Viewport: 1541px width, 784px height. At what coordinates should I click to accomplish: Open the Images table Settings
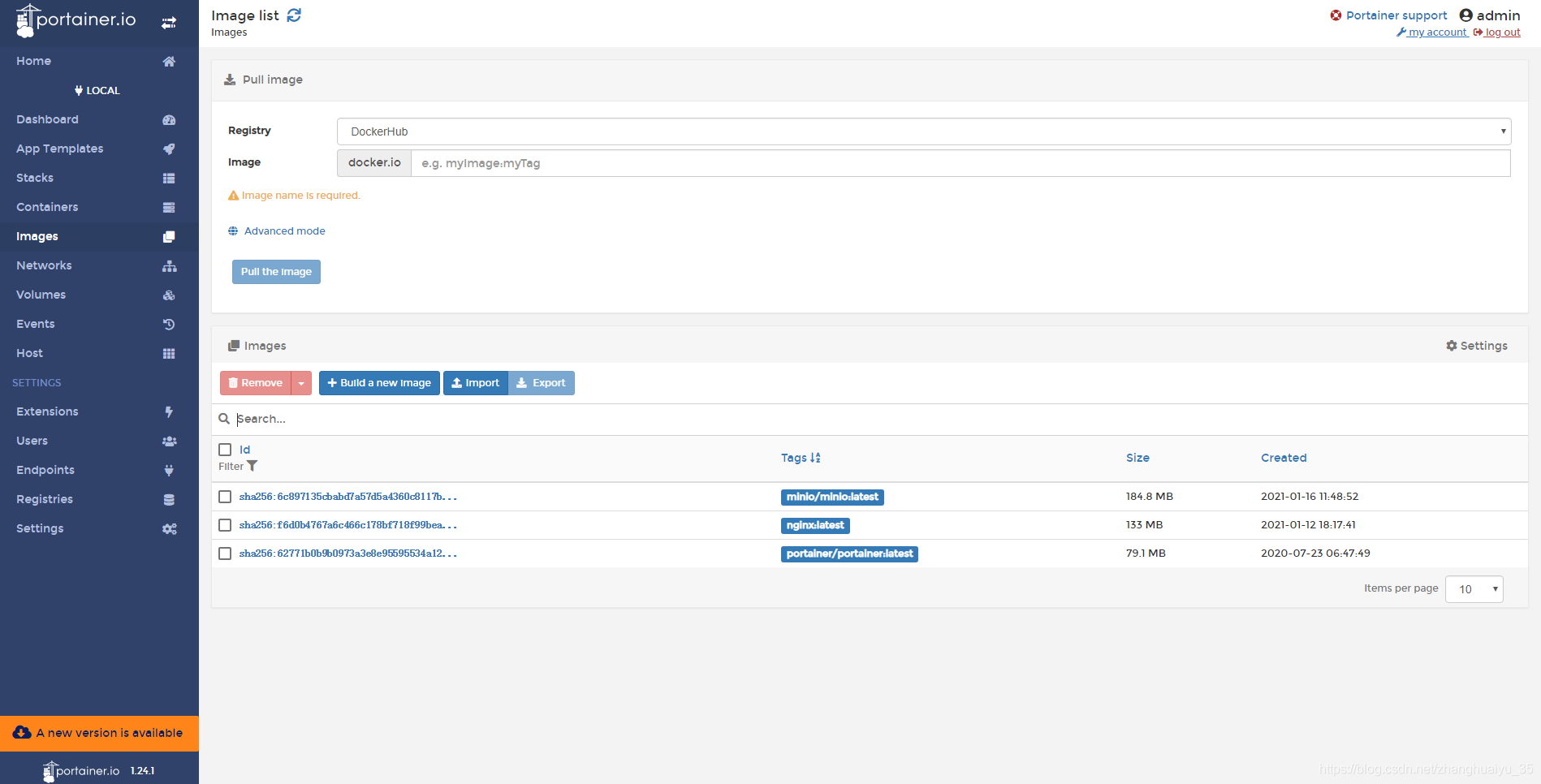click(x=1477, y=346)
